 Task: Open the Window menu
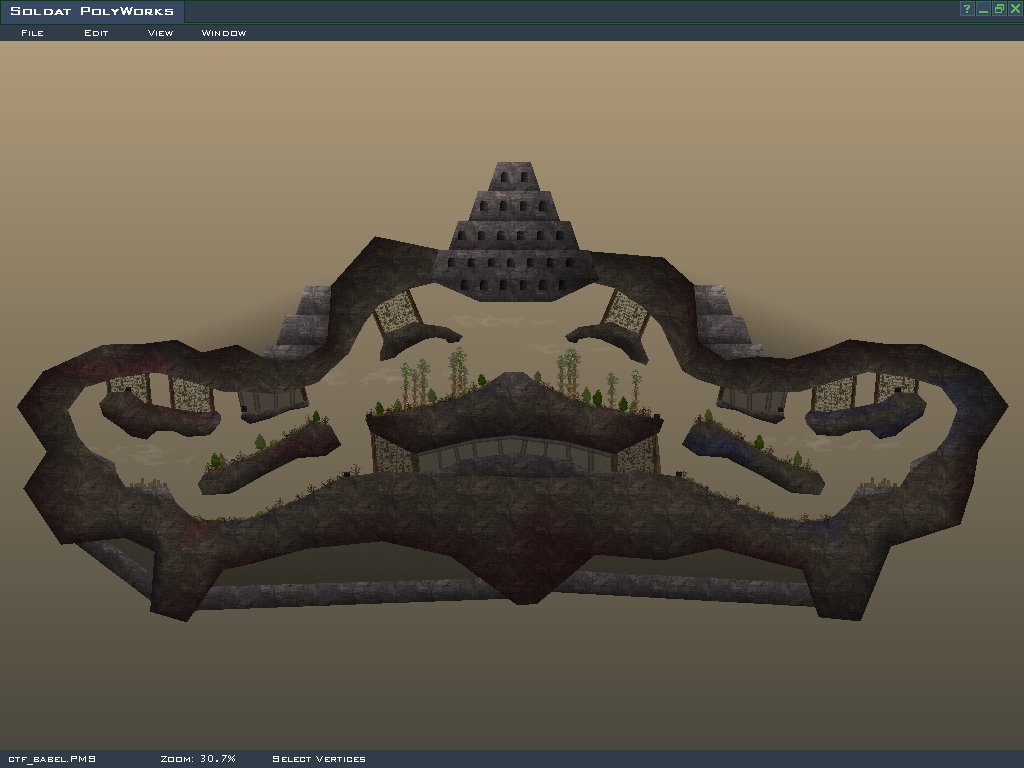click(223, 33)
